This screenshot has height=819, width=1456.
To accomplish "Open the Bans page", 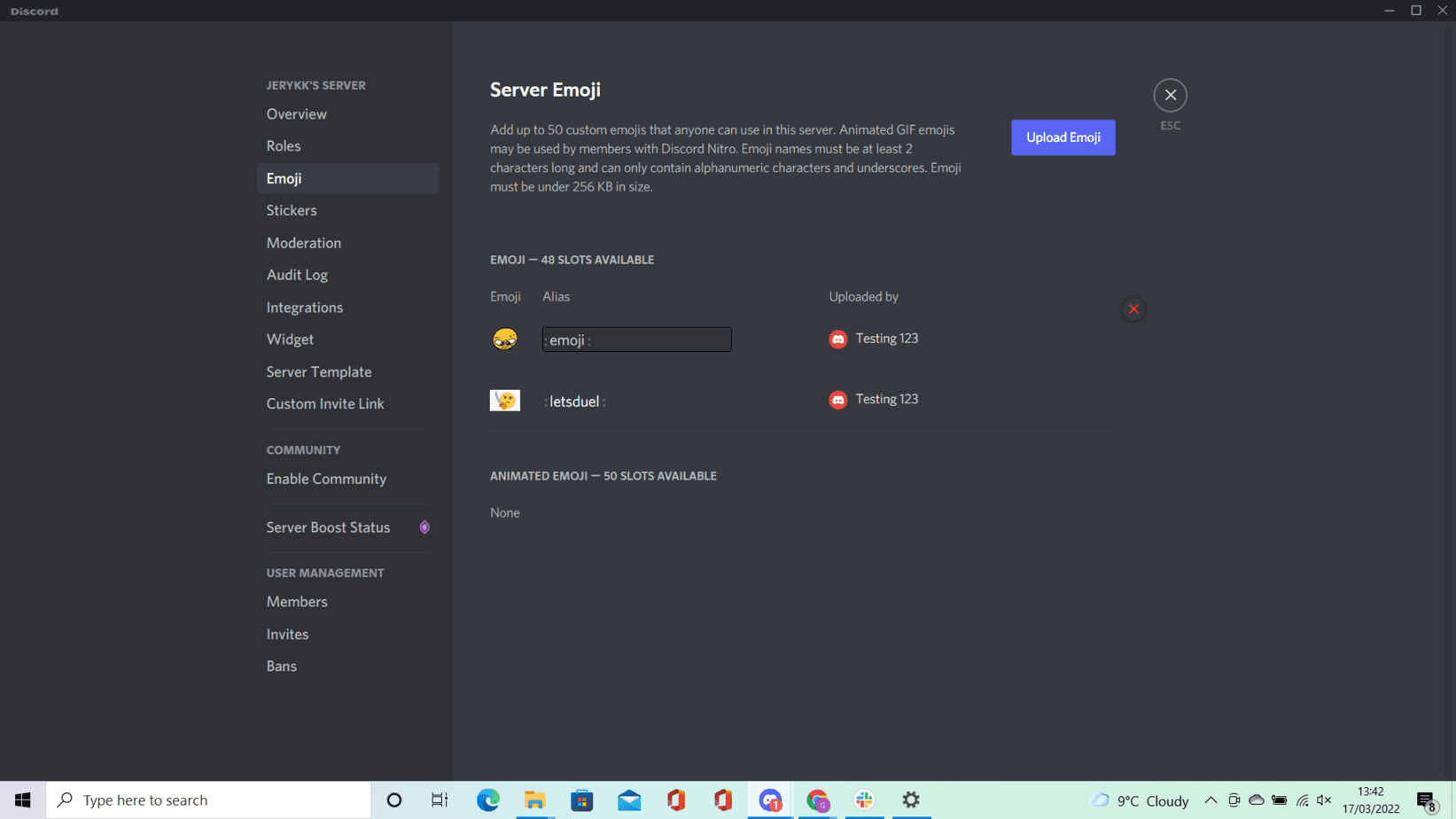I will [347, 667].
